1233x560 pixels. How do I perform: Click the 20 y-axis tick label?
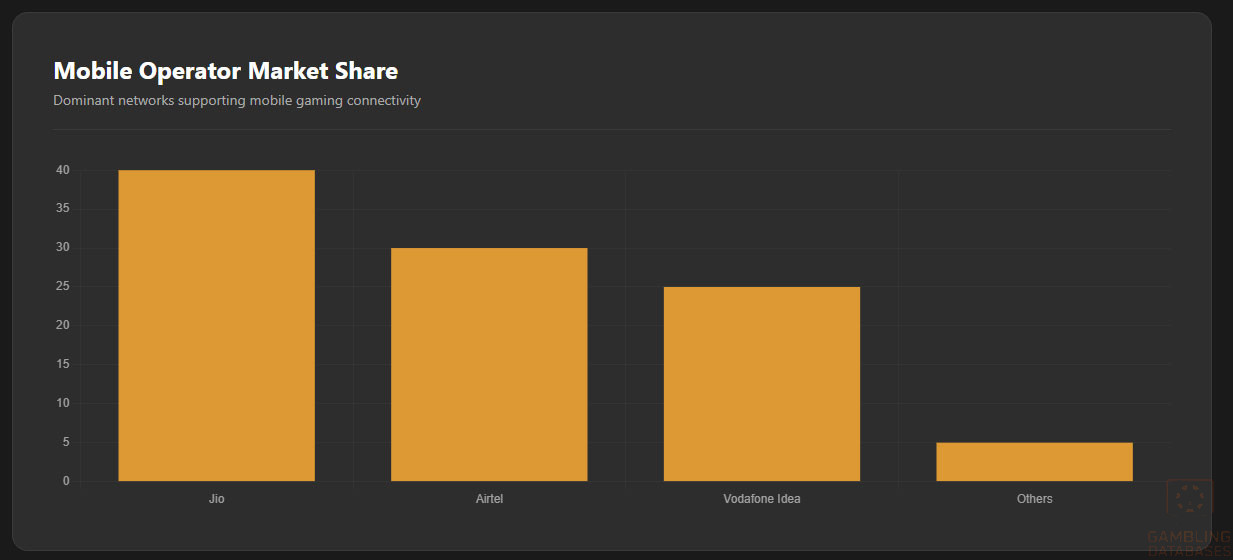click(63, 326)
